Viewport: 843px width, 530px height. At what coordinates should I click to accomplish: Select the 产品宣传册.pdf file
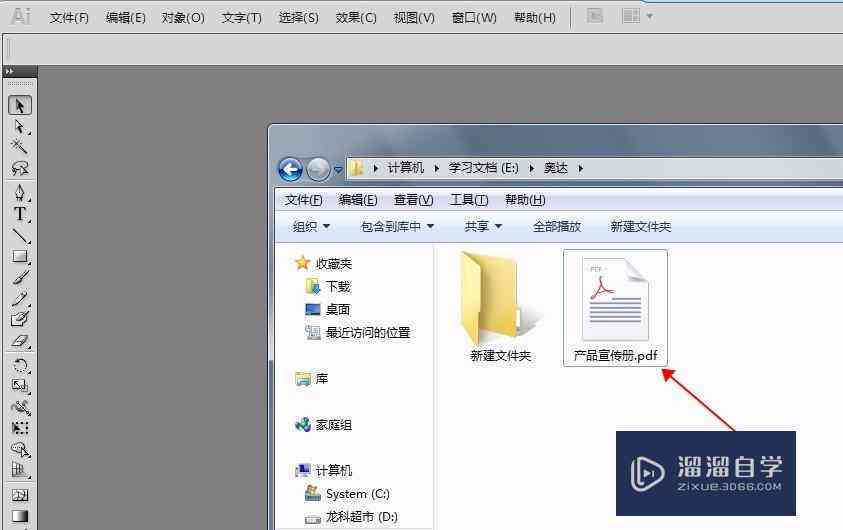(616, 309)
